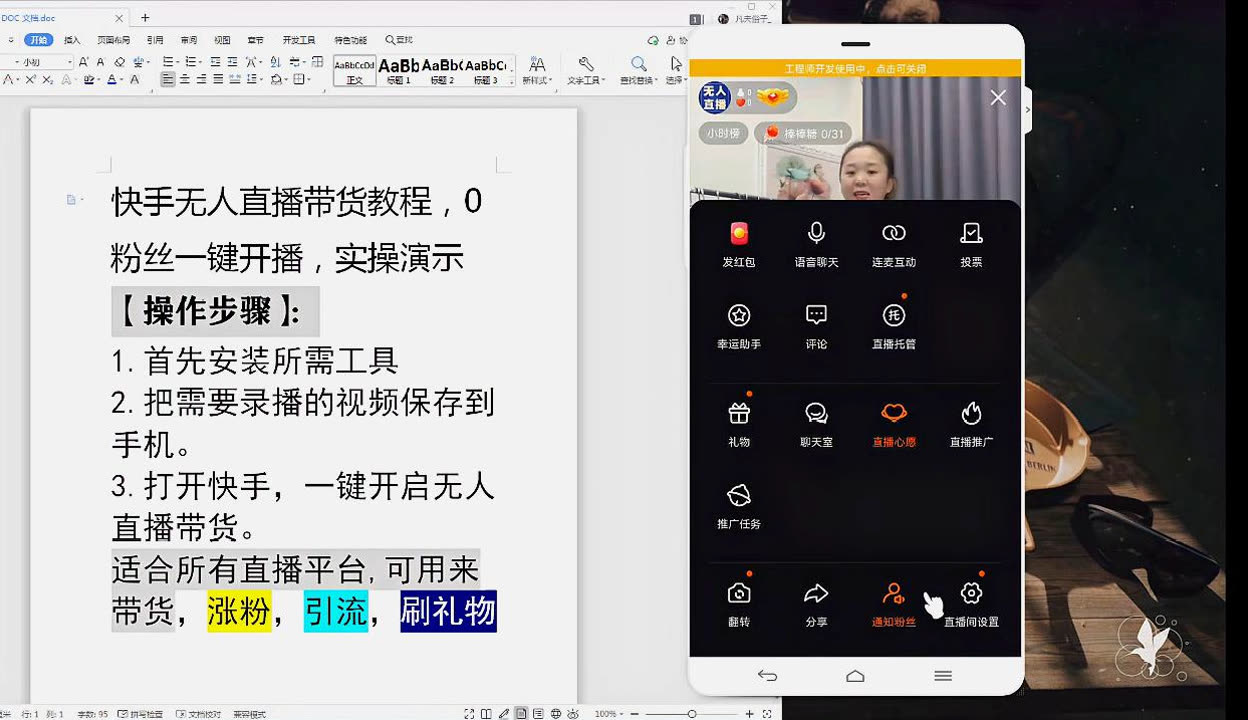Apply the 标题 2 heading style
Image resolution: width=1248 pixels, height=720 pixels.
pos(441,71)
